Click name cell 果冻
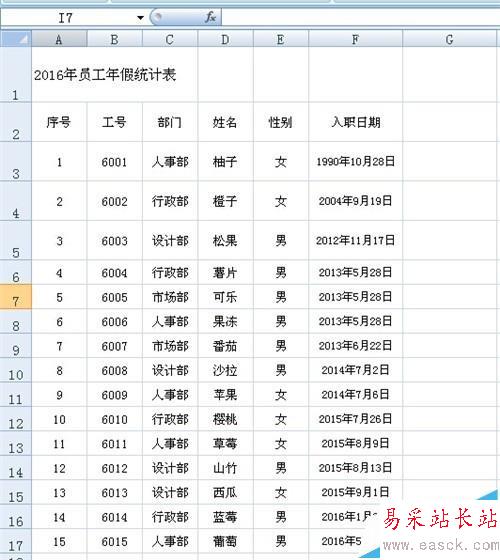 pos(225,321)
